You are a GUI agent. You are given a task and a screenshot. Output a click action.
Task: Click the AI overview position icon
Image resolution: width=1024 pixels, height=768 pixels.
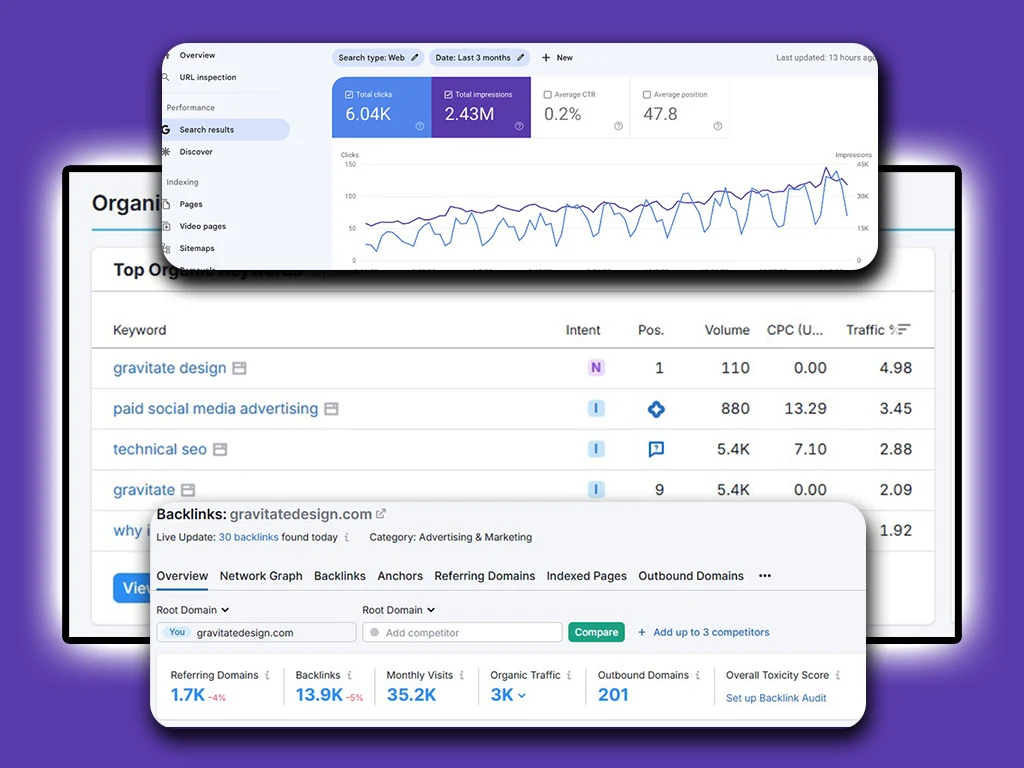pyautogui.click(x=656, y=409)
